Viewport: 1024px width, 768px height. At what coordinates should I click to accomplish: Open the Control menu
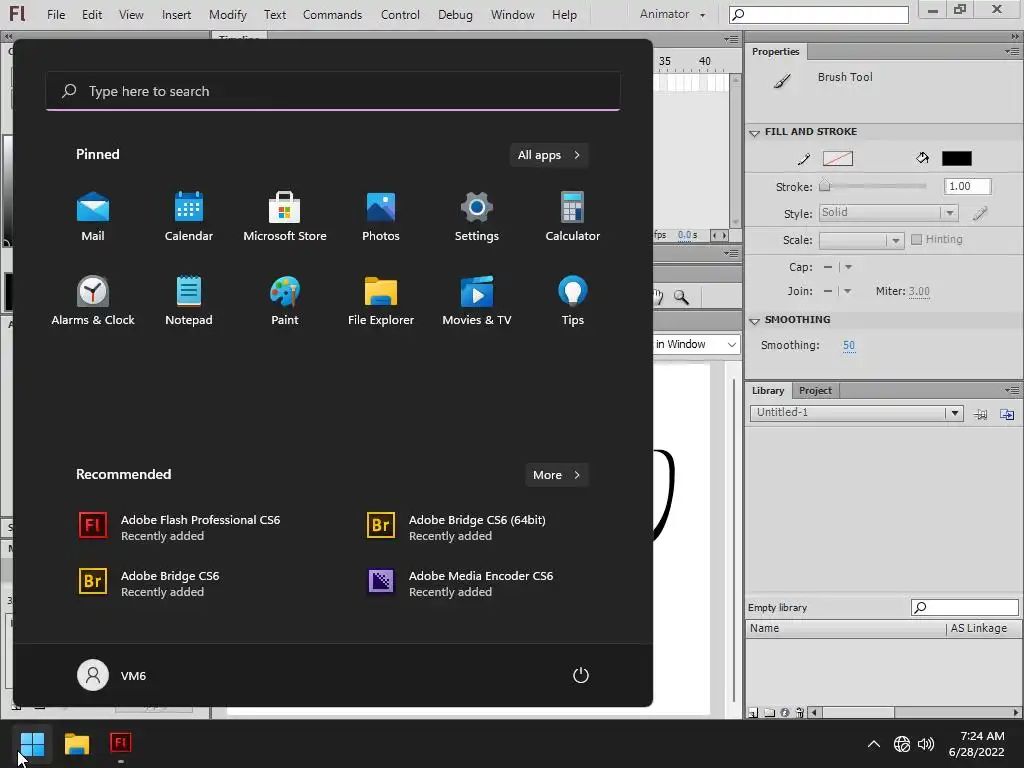click(x=400, y=14)
